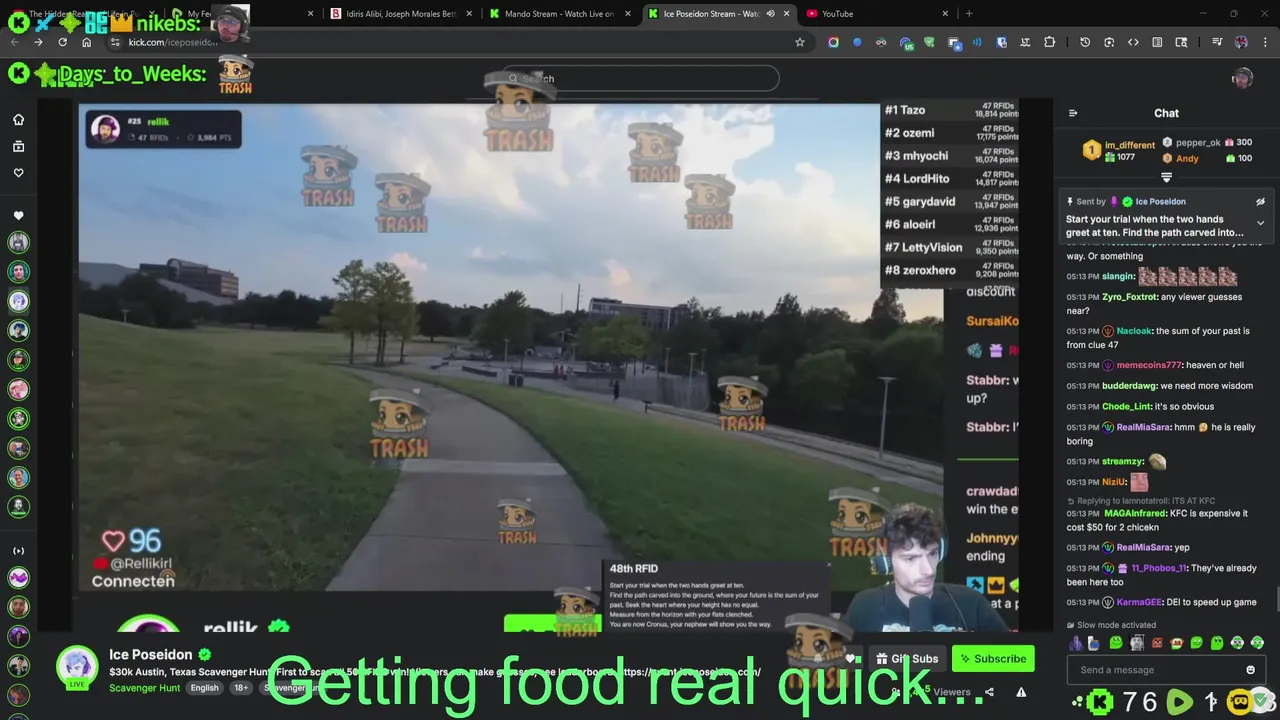Switch to Idris Alibi, Joseph Morales tab
This screenshot has width=1280, height=720.
400,14
